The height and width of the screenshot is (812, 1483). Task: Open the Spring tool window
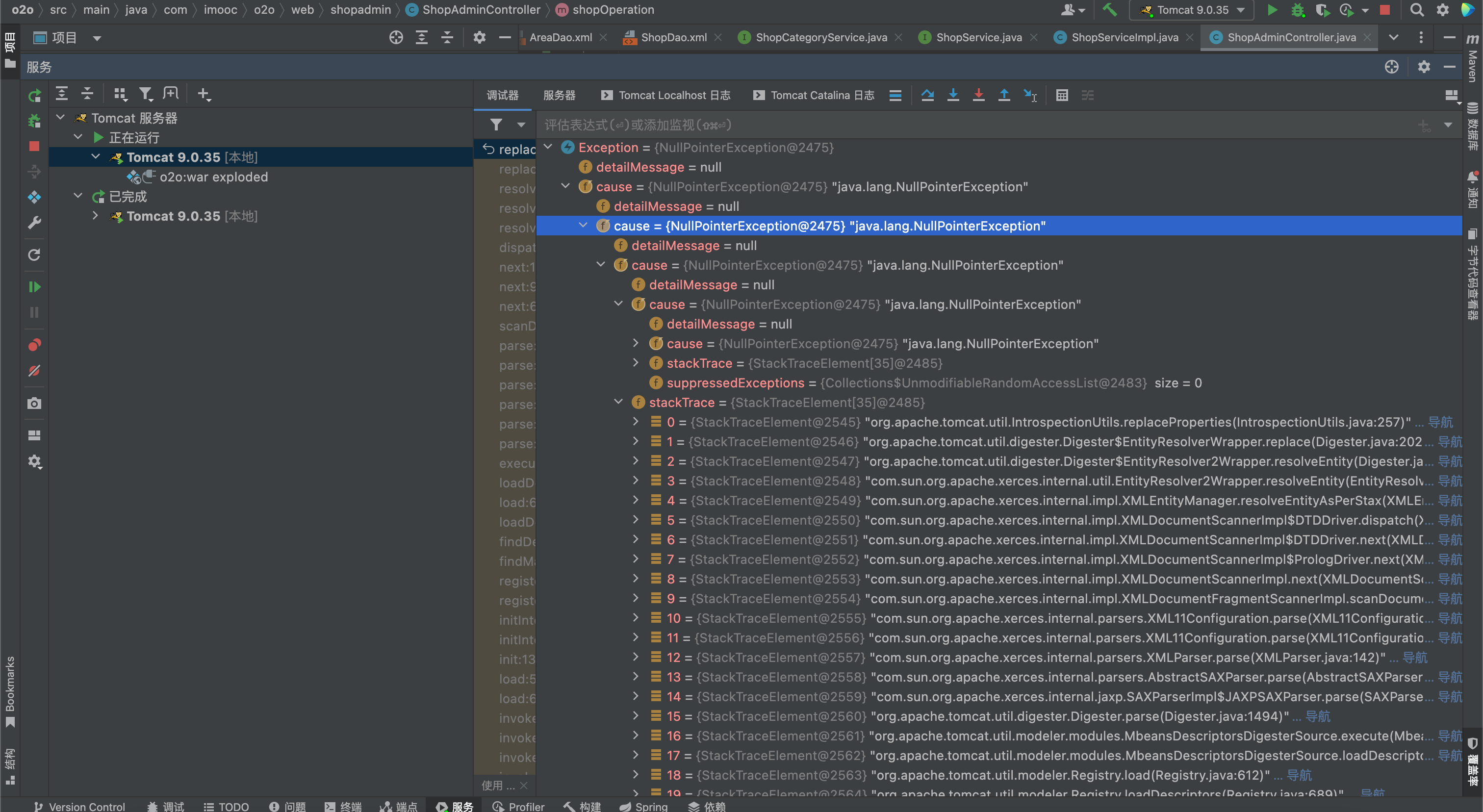[x=643, y=806]
